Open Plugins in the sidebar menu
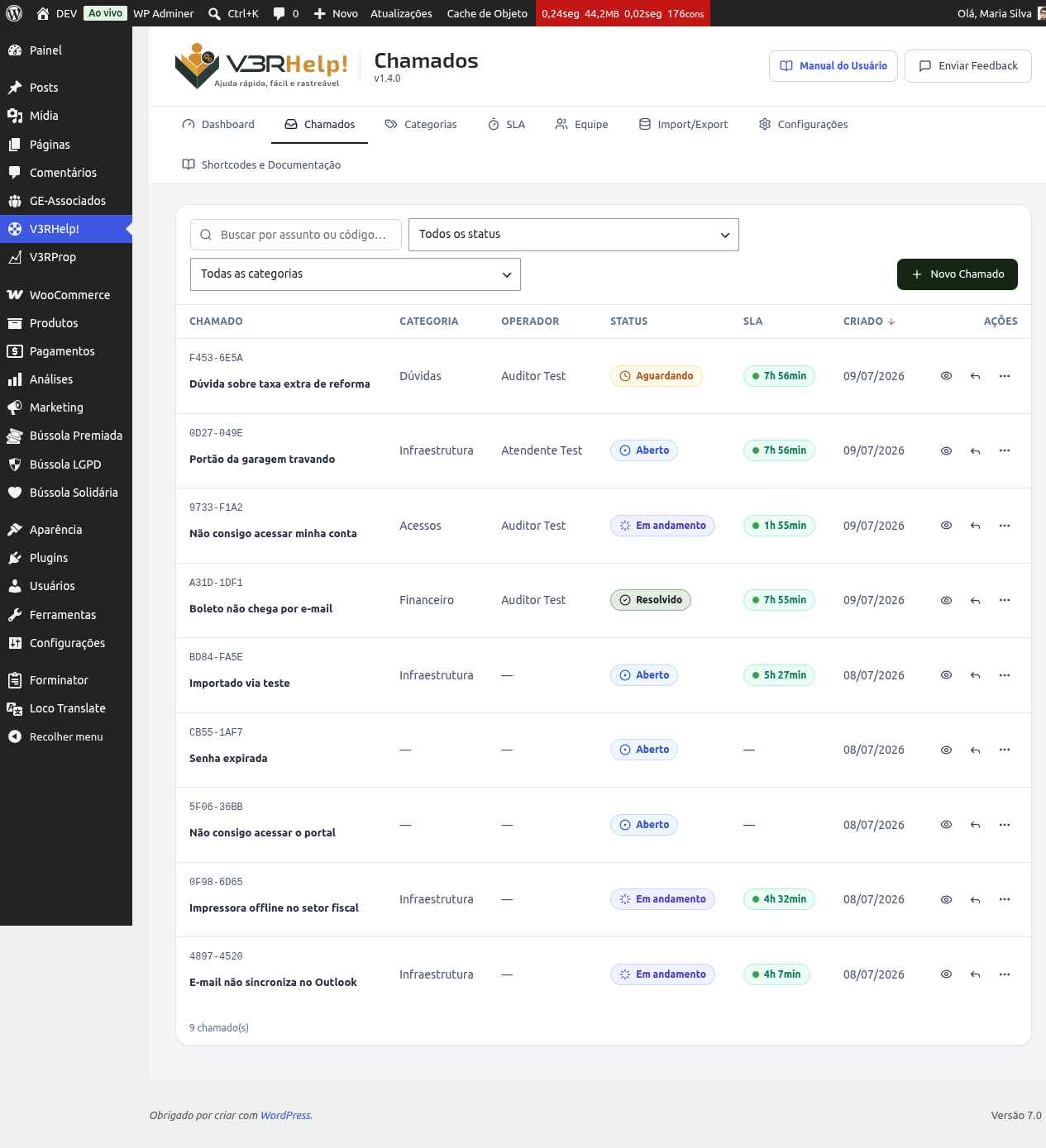 pos(66,558)
